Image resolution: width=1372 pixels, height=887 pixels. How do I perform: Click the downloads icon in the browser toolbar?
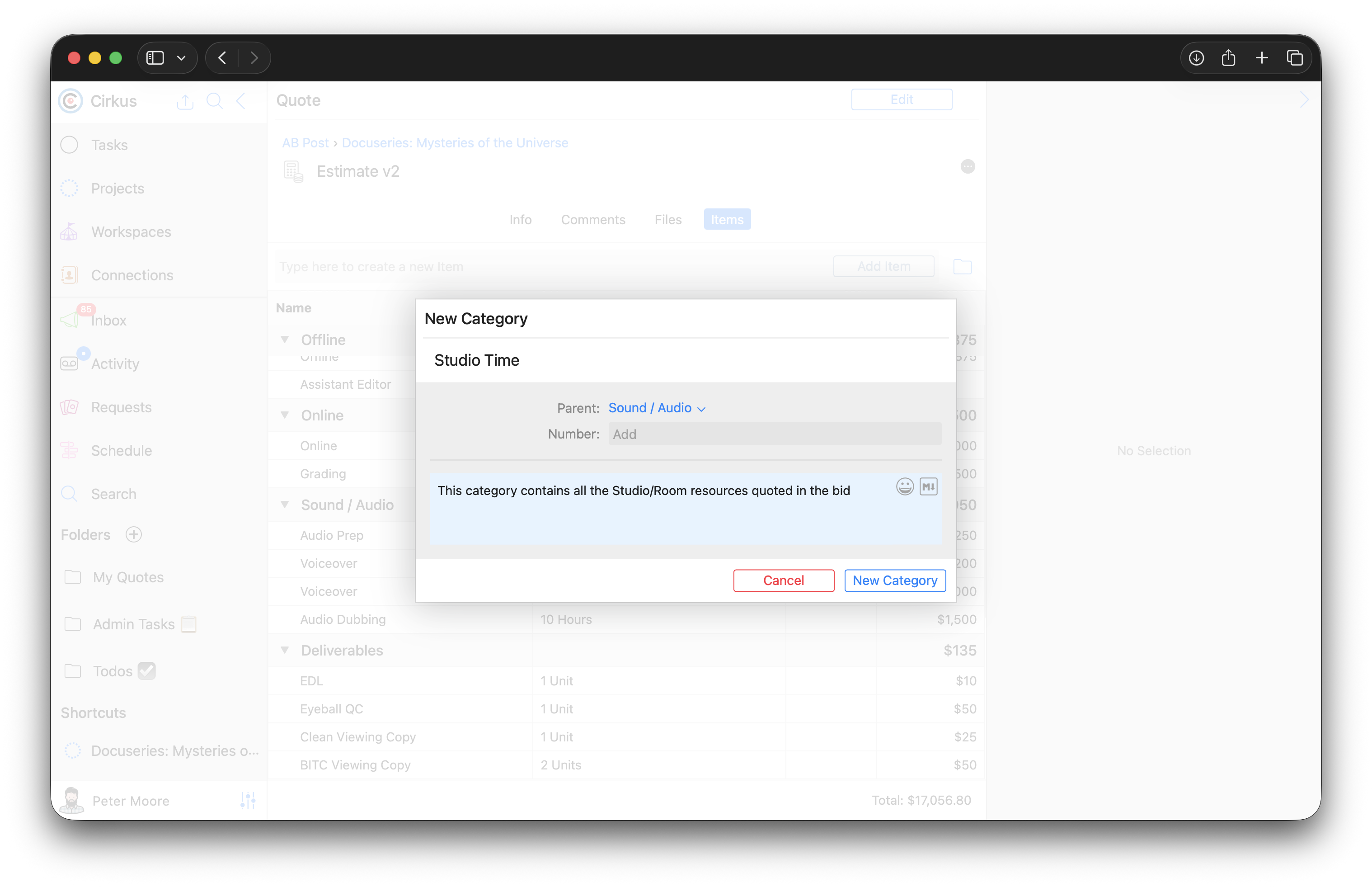click(1196, 57)
